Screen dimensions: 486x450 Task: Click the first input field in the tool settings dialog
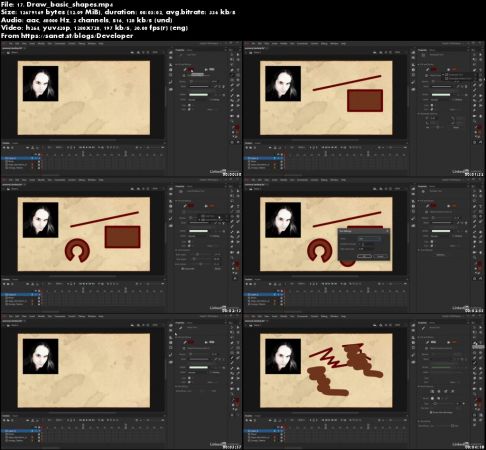369,238
